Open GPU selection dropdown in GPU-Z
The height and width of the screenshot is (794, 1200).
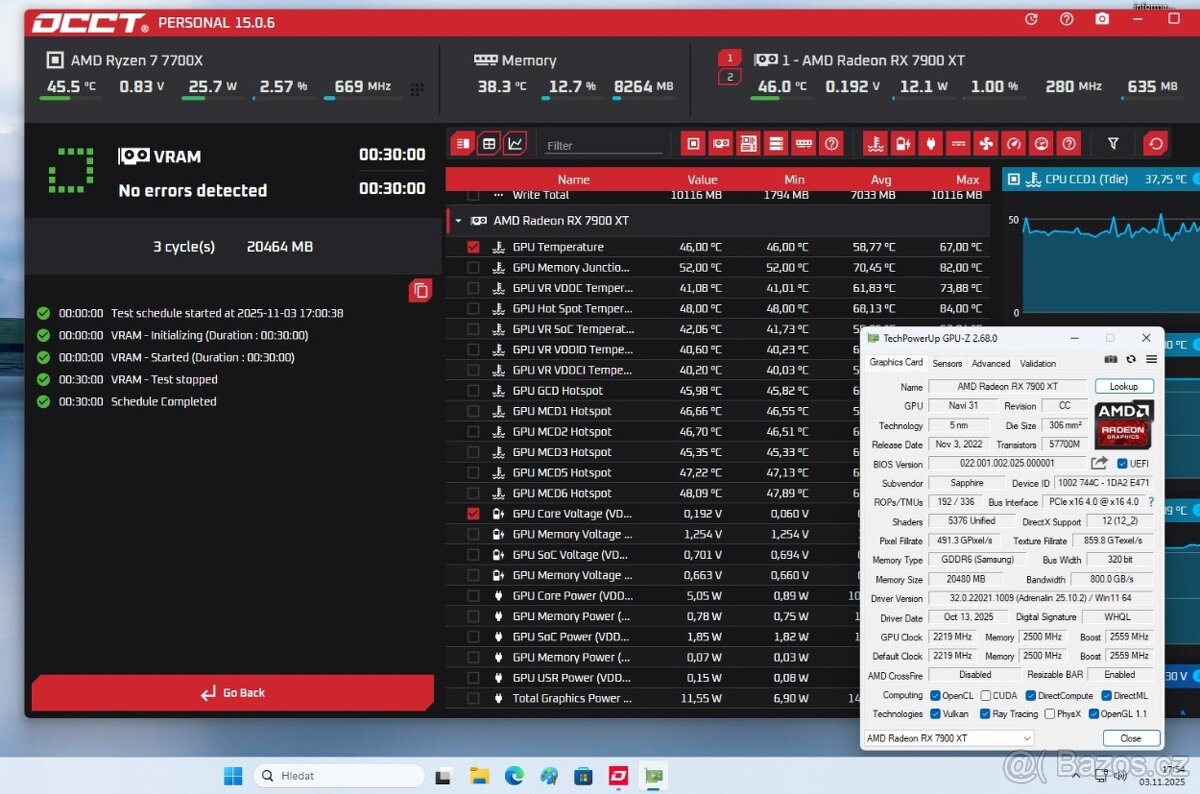(x=948, y=738)
